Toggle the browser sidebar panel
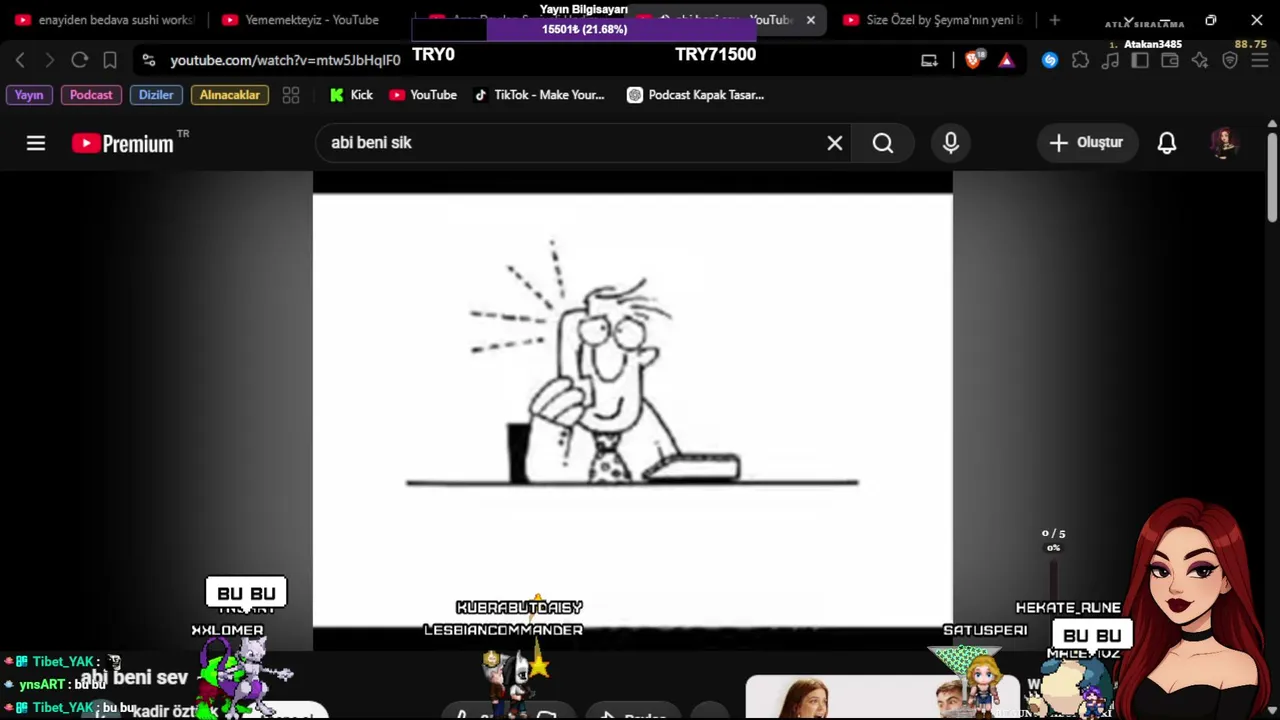1280x720 pixels. click(x=1140, y=60)
